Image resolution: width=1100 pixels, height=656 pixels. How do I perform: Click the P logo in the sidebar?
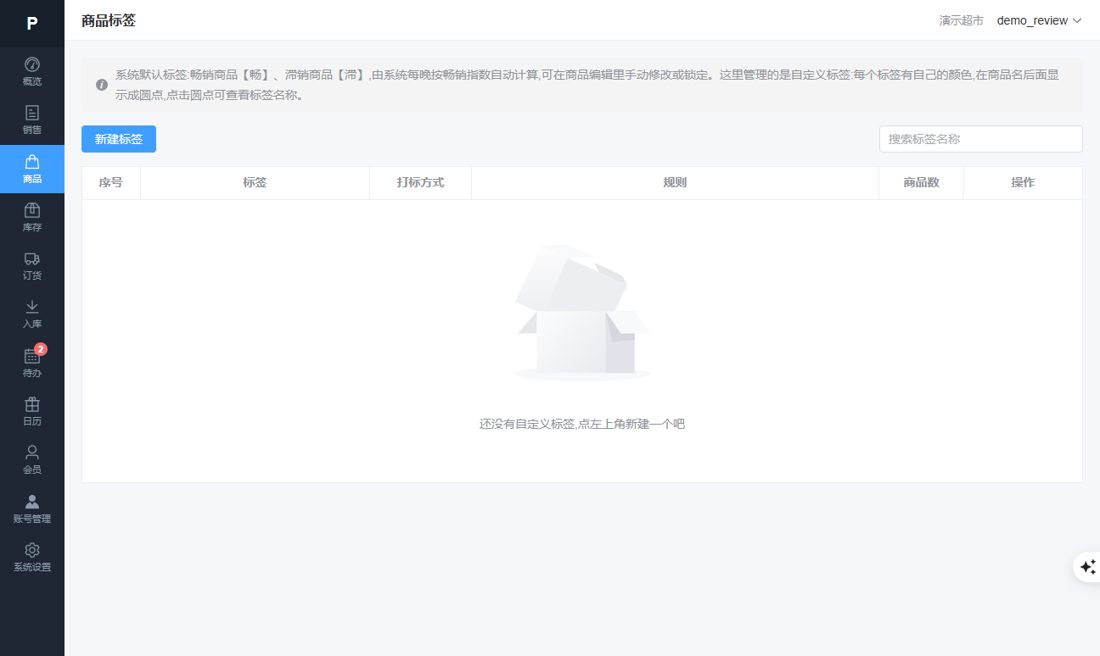click(32, 24)
